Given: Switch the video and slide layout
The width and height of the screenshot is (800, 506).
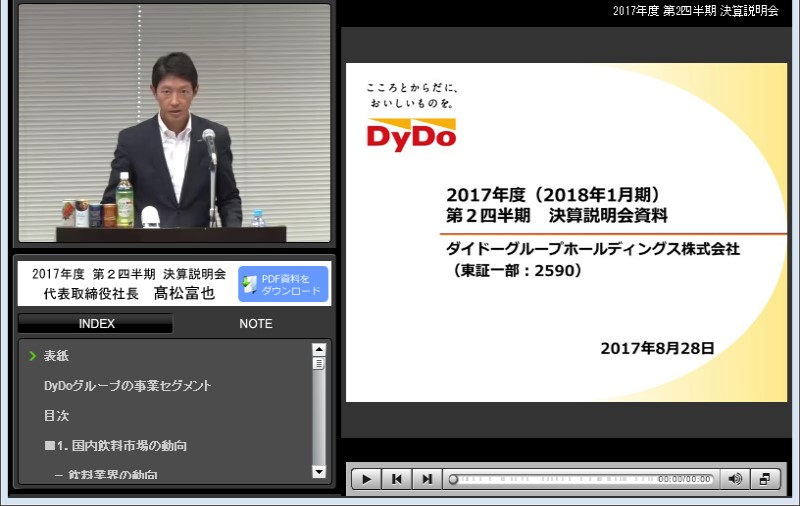Looking at the screenshot, I should click(765, 479).
